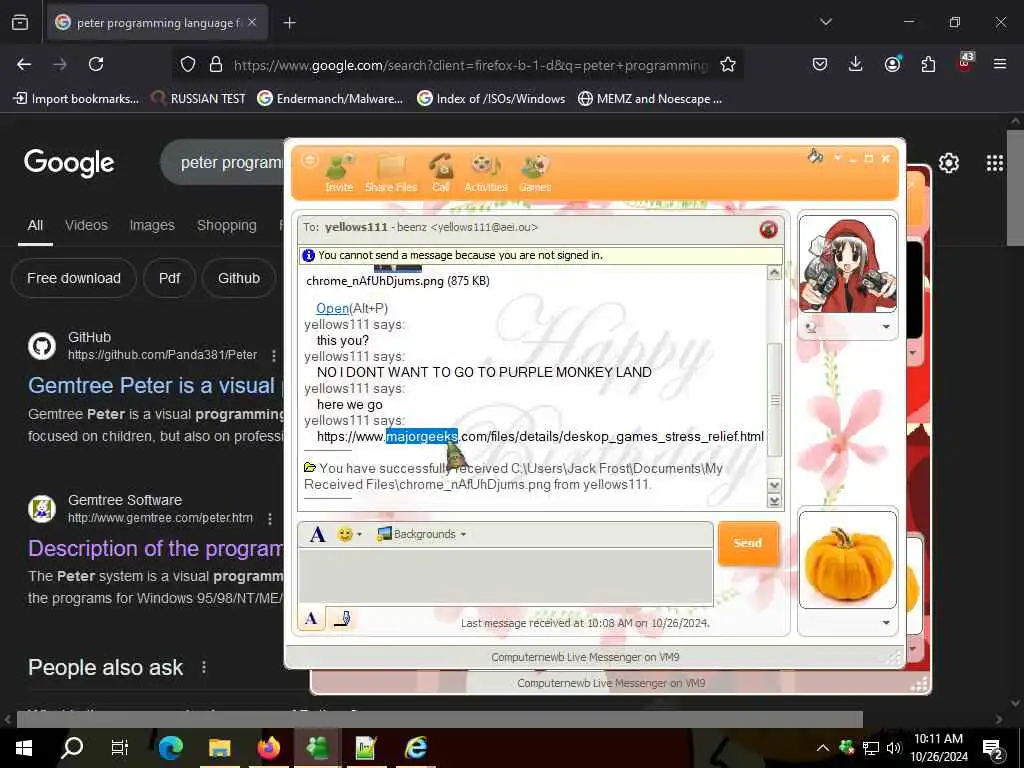Open Activities in the Messenger toolbar
The width and height of the screenshot is (1024, 768).
pyautogui.click(x=485, y=172)
